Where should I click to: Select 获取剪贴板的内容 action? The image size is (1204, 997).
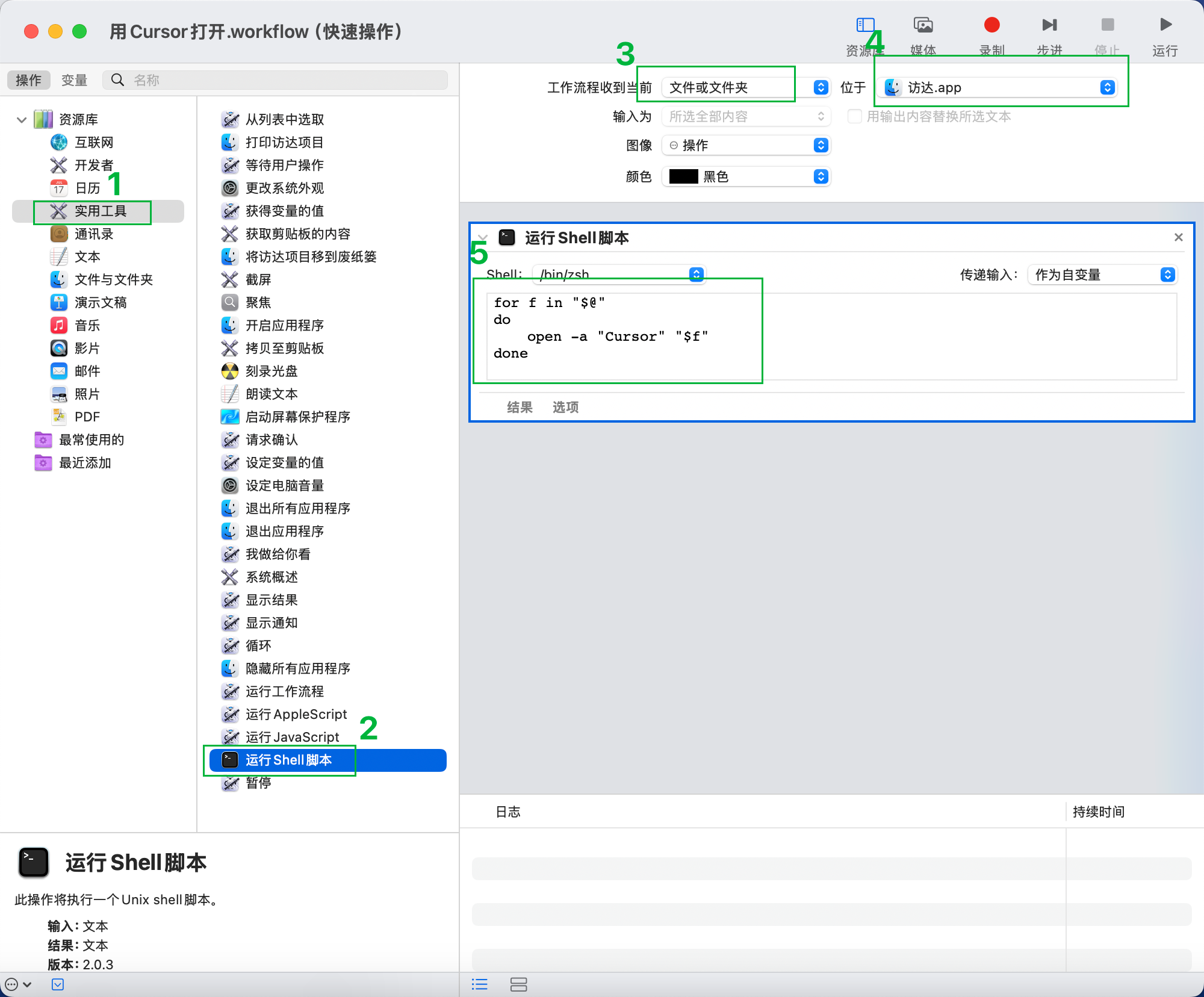click(297, 234)
